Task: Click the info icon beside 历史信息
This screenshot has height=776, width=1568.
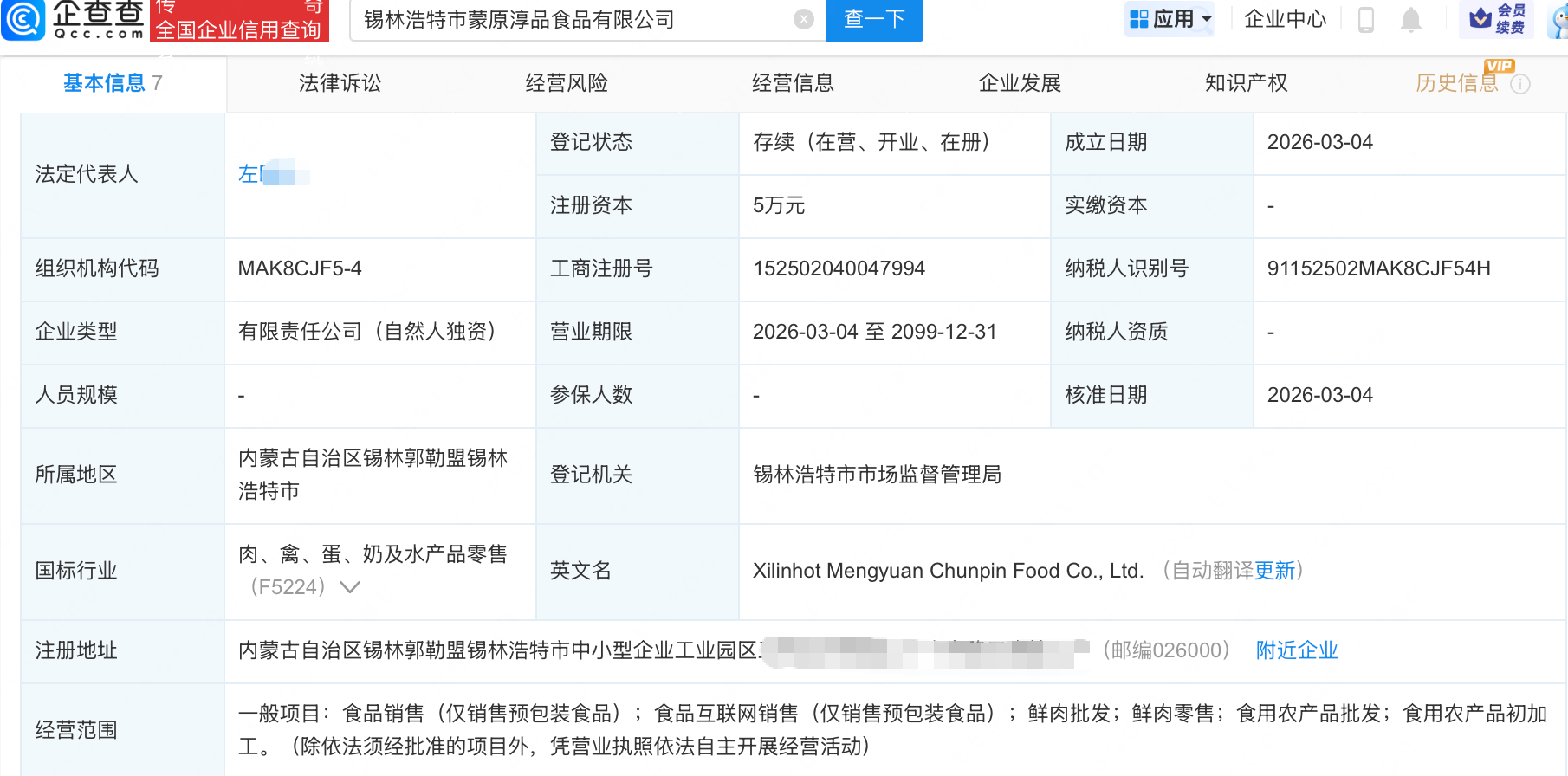Action: coord(1520,84)
